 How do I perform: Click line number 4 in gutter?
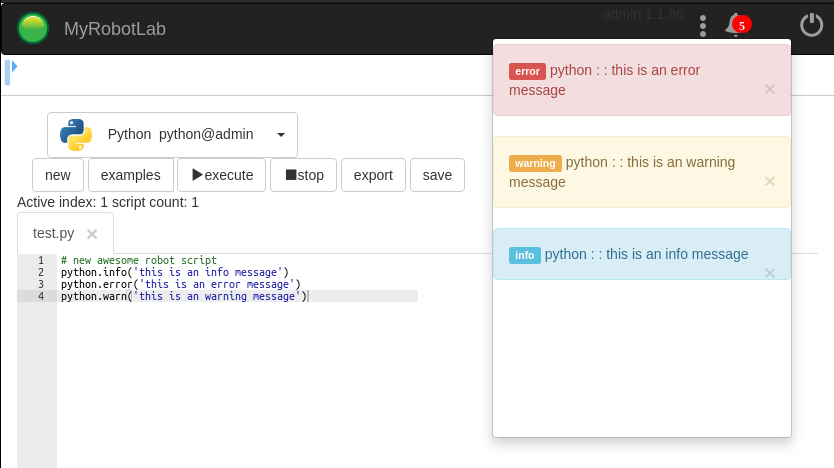click(41, 296)
